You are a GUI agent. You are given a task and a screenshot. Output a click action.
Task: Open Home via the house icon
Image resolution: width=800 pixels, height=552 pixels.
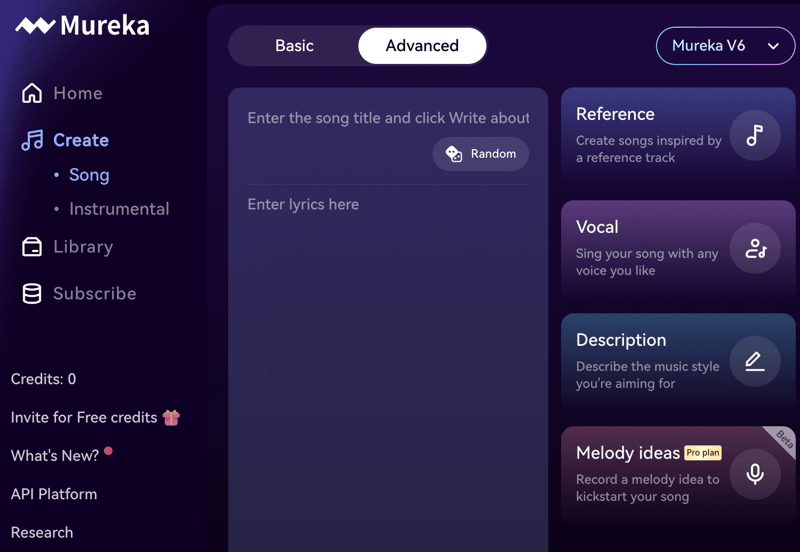[32, 93]
